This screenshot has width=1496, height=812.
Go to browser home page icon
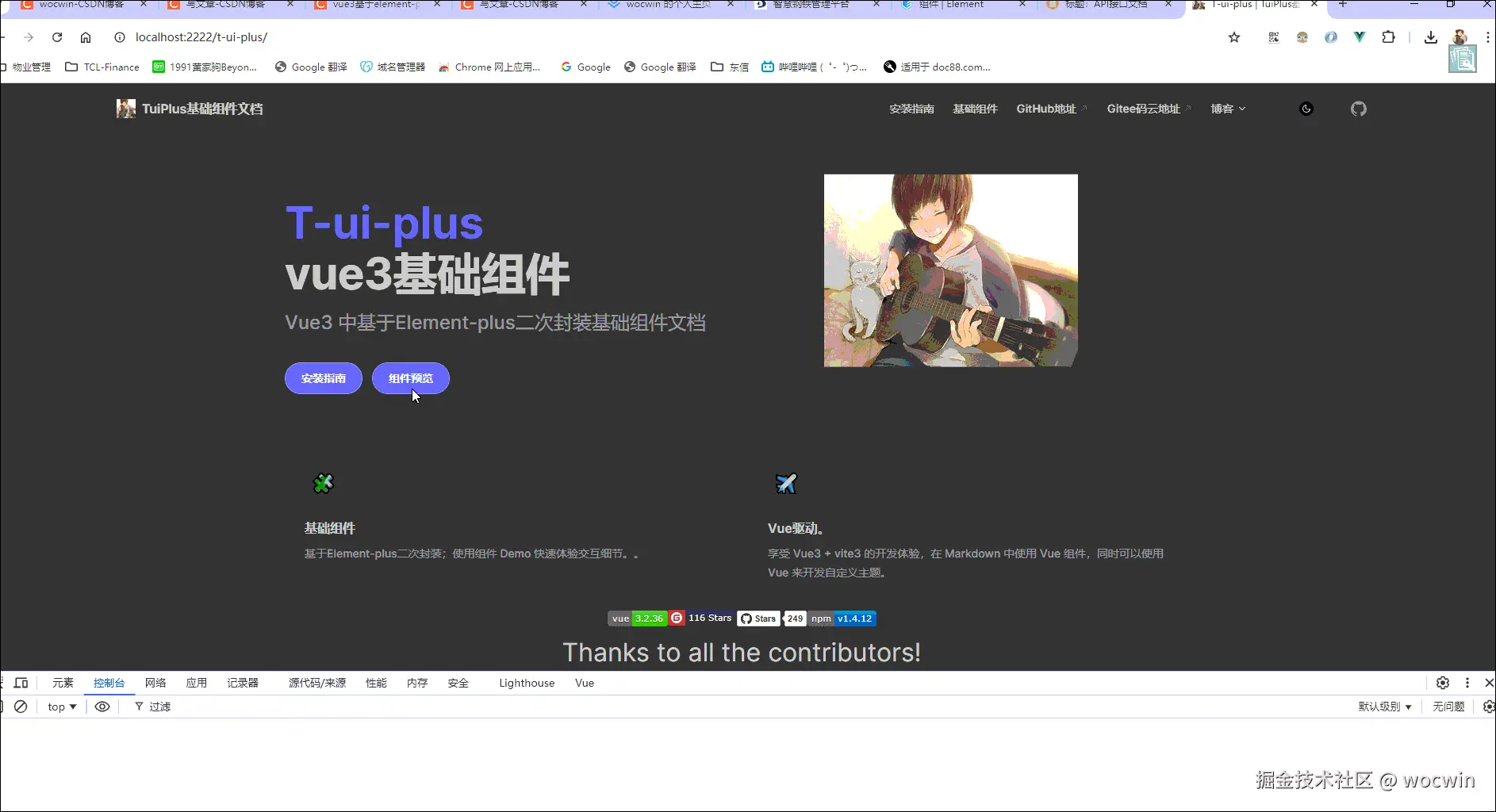86,37
